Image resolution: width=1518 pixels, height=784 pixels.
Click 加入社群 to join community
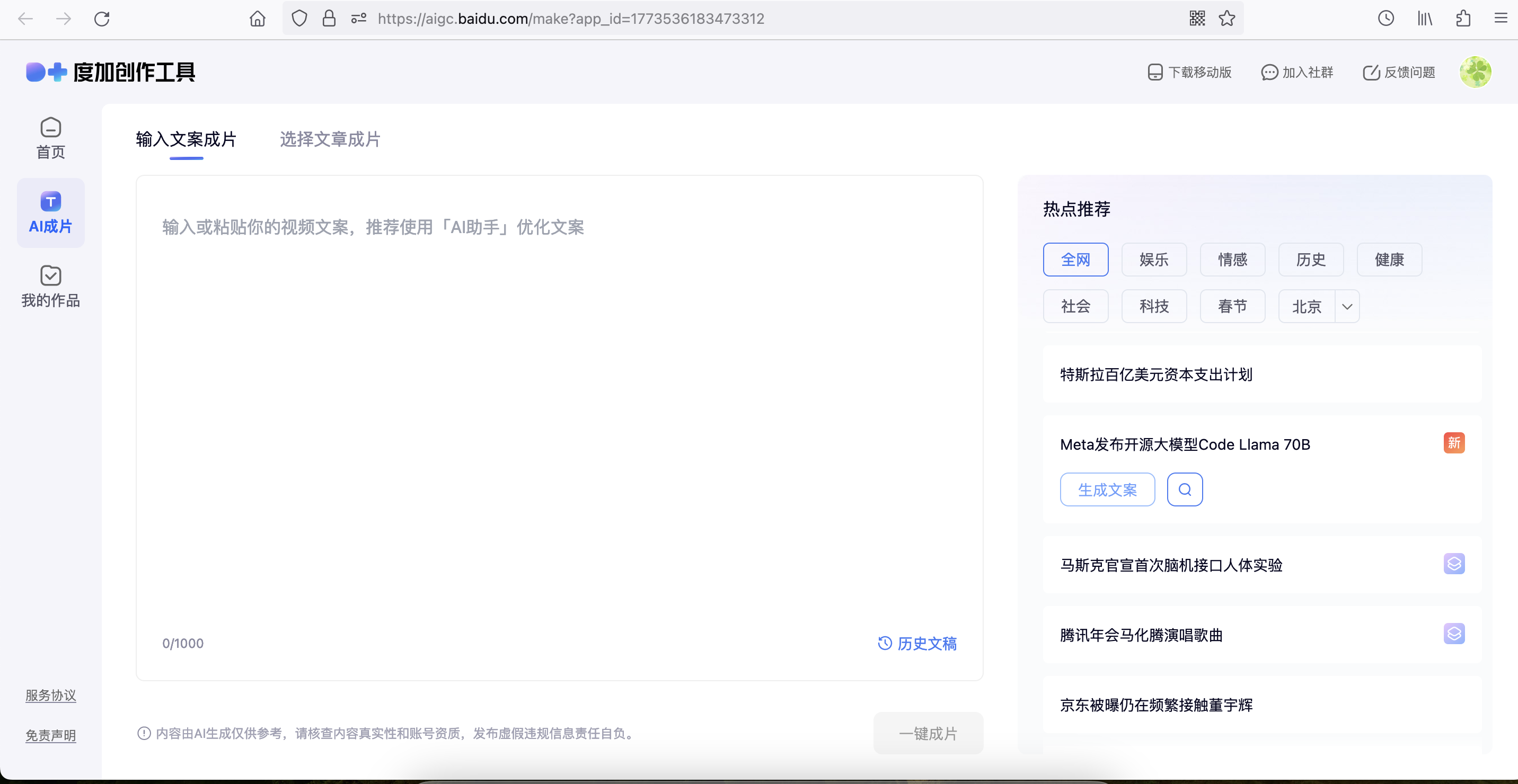[1297, 72]
